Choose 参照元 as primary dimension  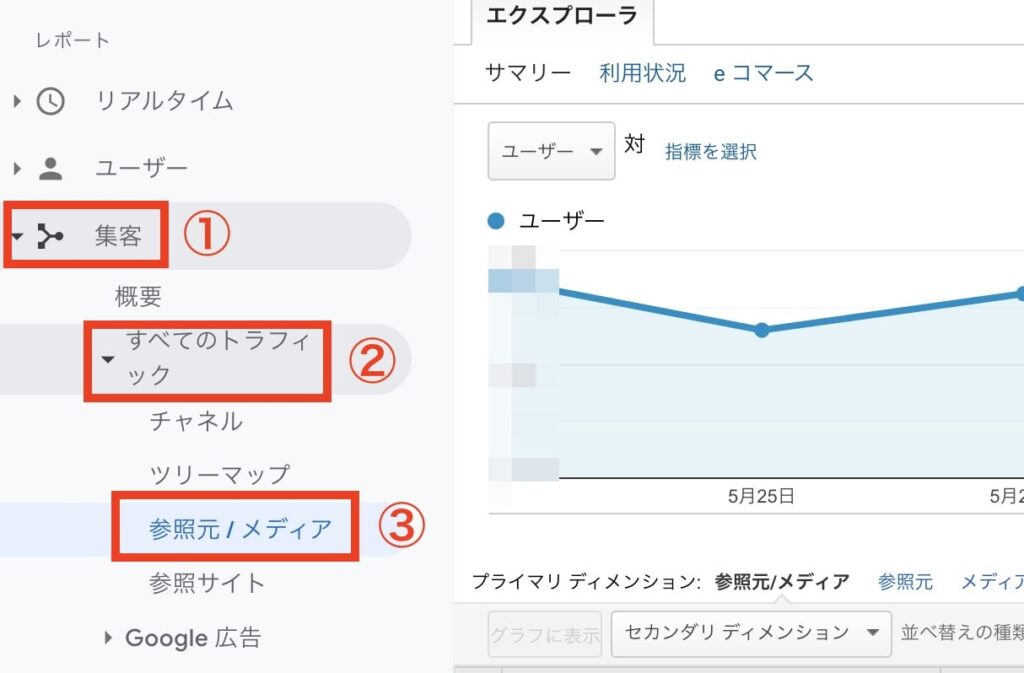coord(904,582)
